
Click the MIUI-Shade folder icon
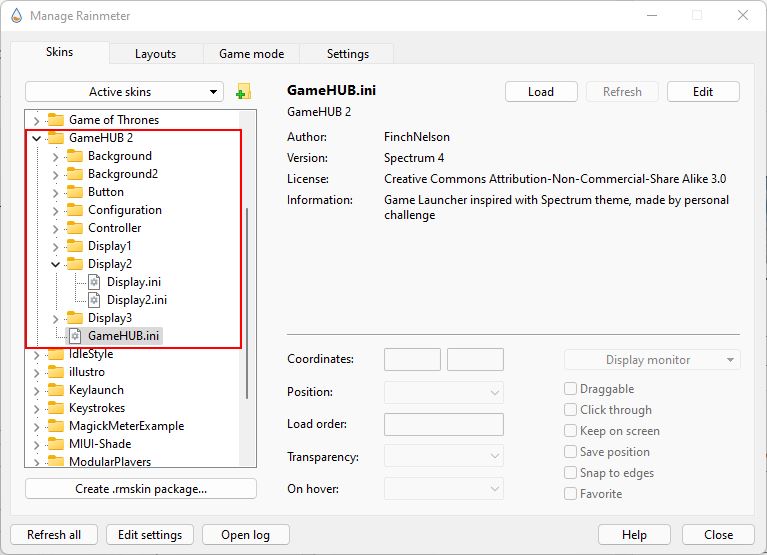coord(56,444)
